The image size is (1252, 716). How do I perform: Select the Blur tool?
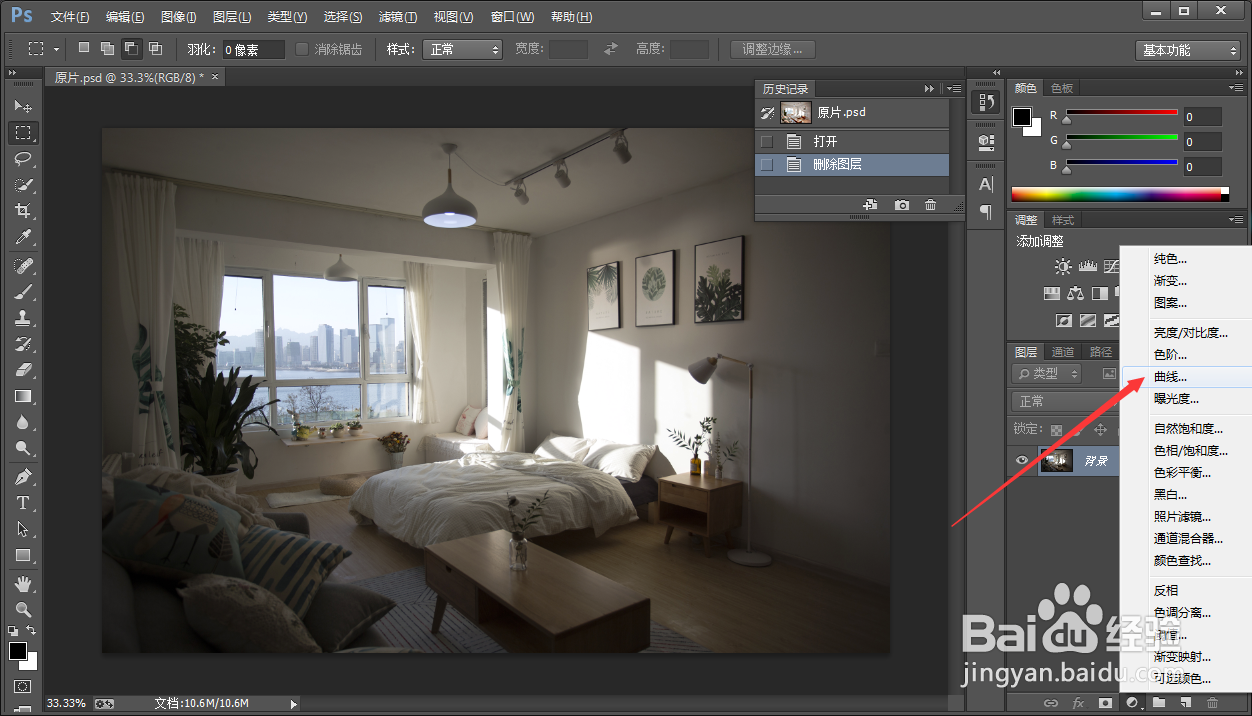23,422
